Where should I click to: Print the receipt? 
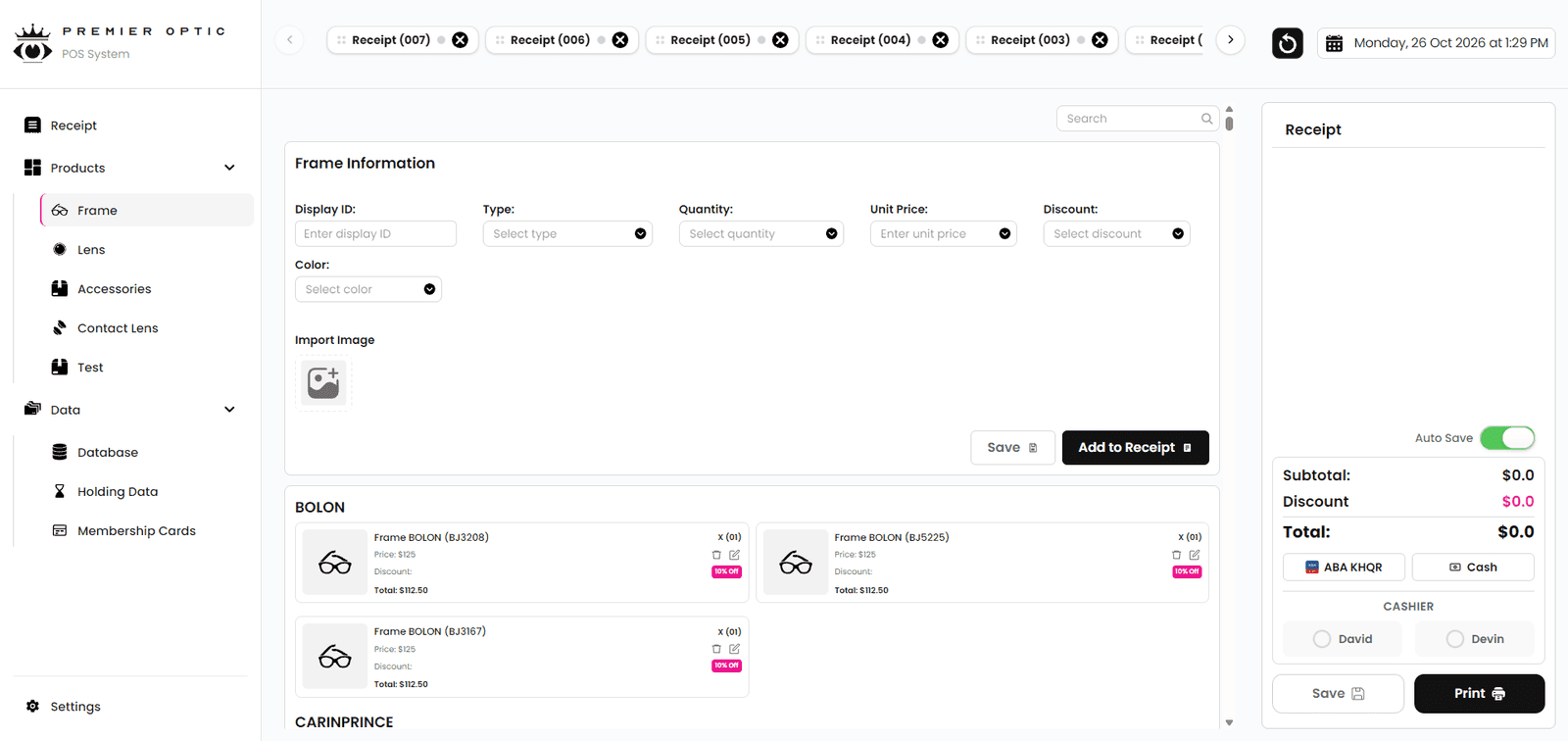click(1480, 694)
